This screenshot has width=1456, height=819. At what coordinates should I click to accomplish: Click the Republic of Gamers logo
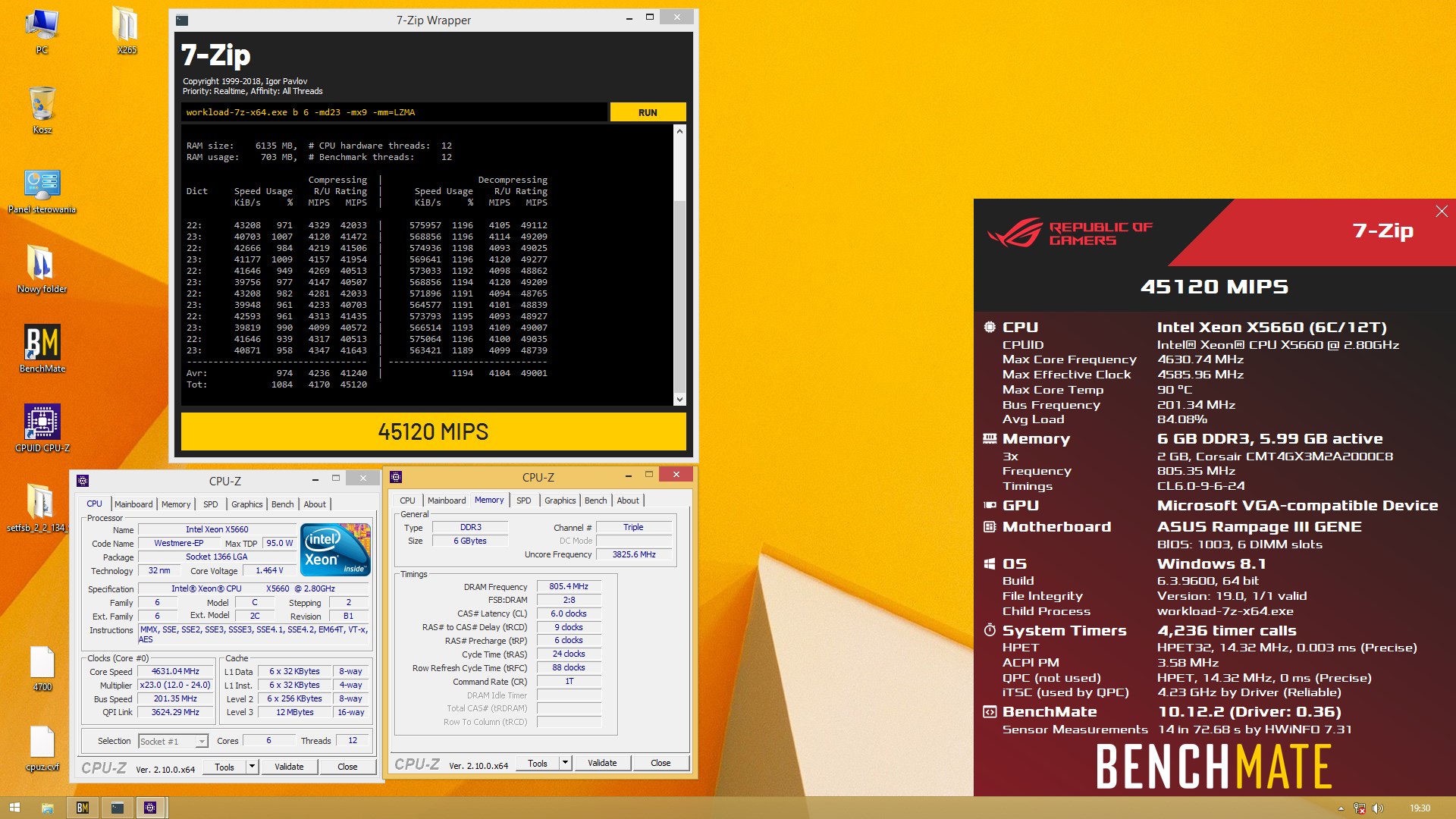1070,233
